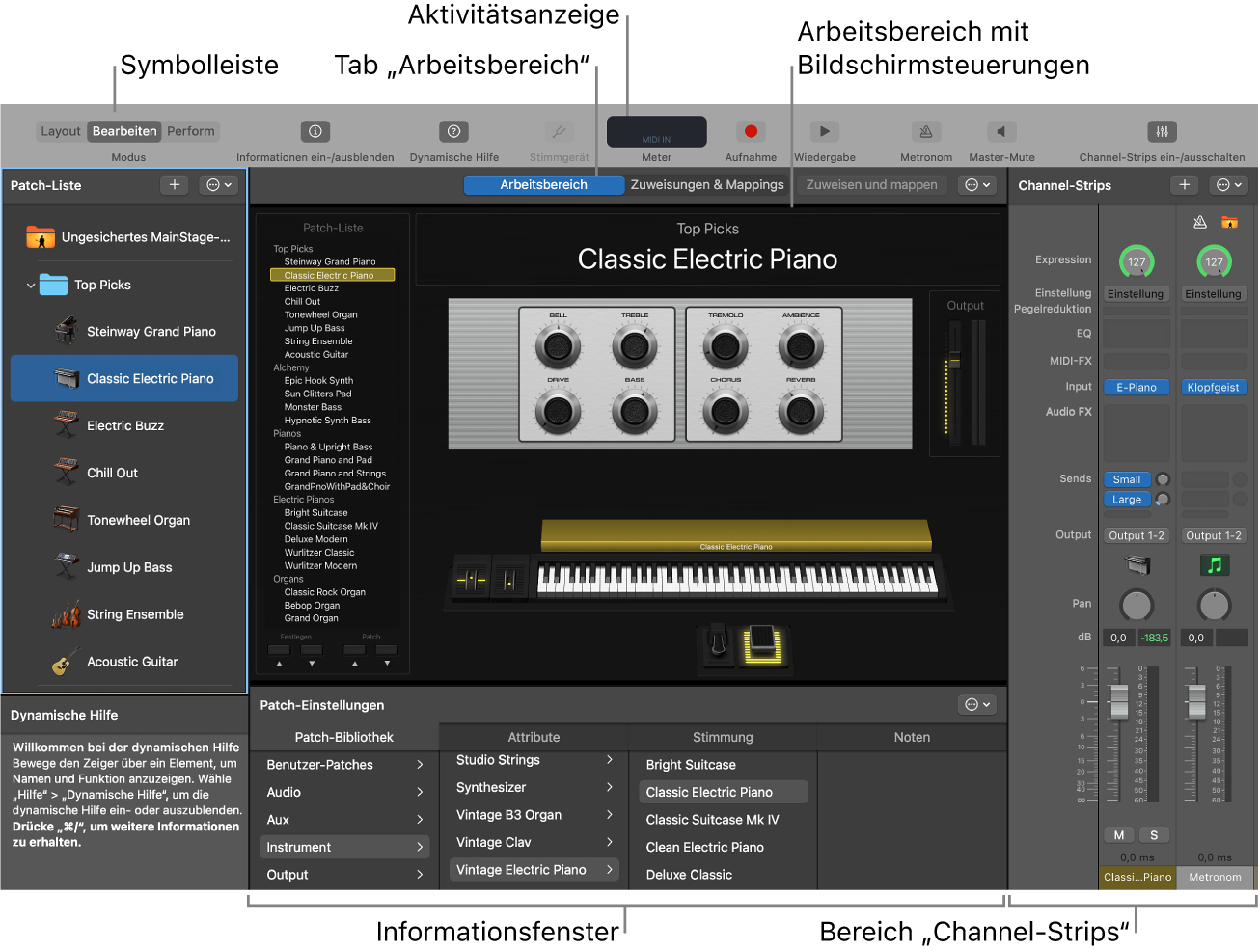Toggle Informationen ein-/ausblenden in the toolbar
1260x952 pixels.
coord(315,131)
